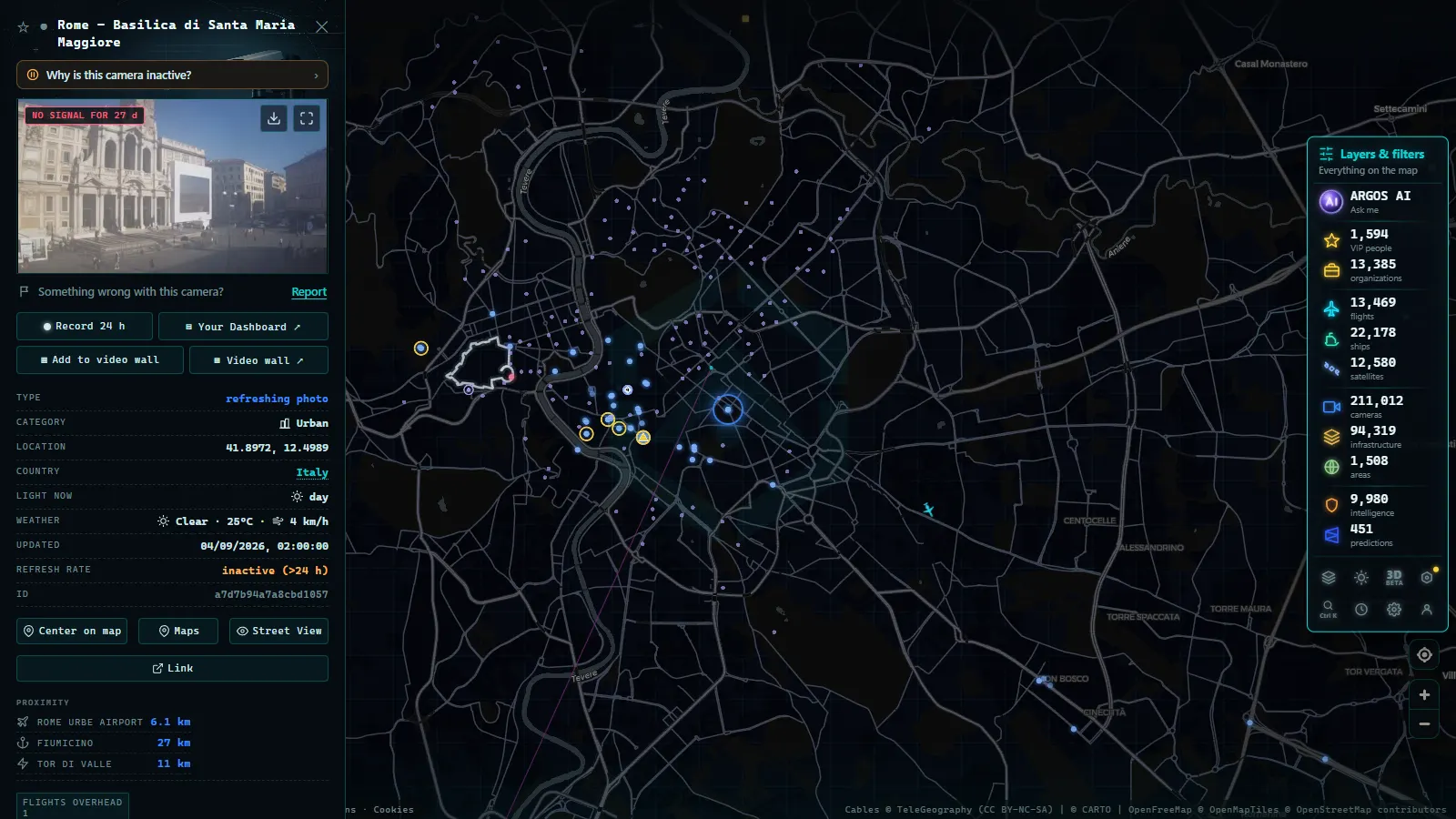The width and height of the screenshot is (1456, 819).
Task: Open settings gear in layers panel
Action: click(x=1394, y=609)
